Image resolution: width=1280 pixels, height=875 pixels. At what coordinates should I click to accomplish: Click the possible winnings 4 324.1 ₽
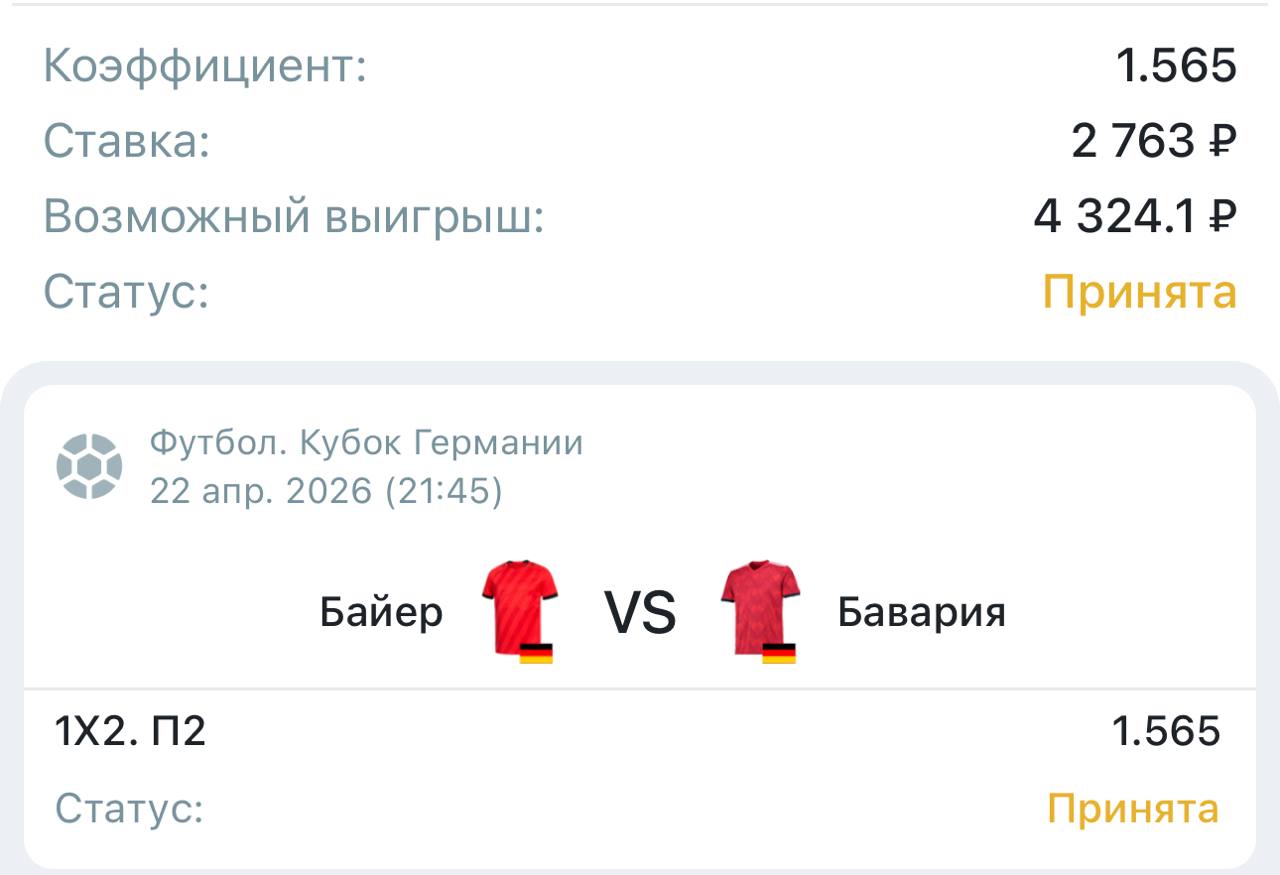click(x=1135, y=216)
